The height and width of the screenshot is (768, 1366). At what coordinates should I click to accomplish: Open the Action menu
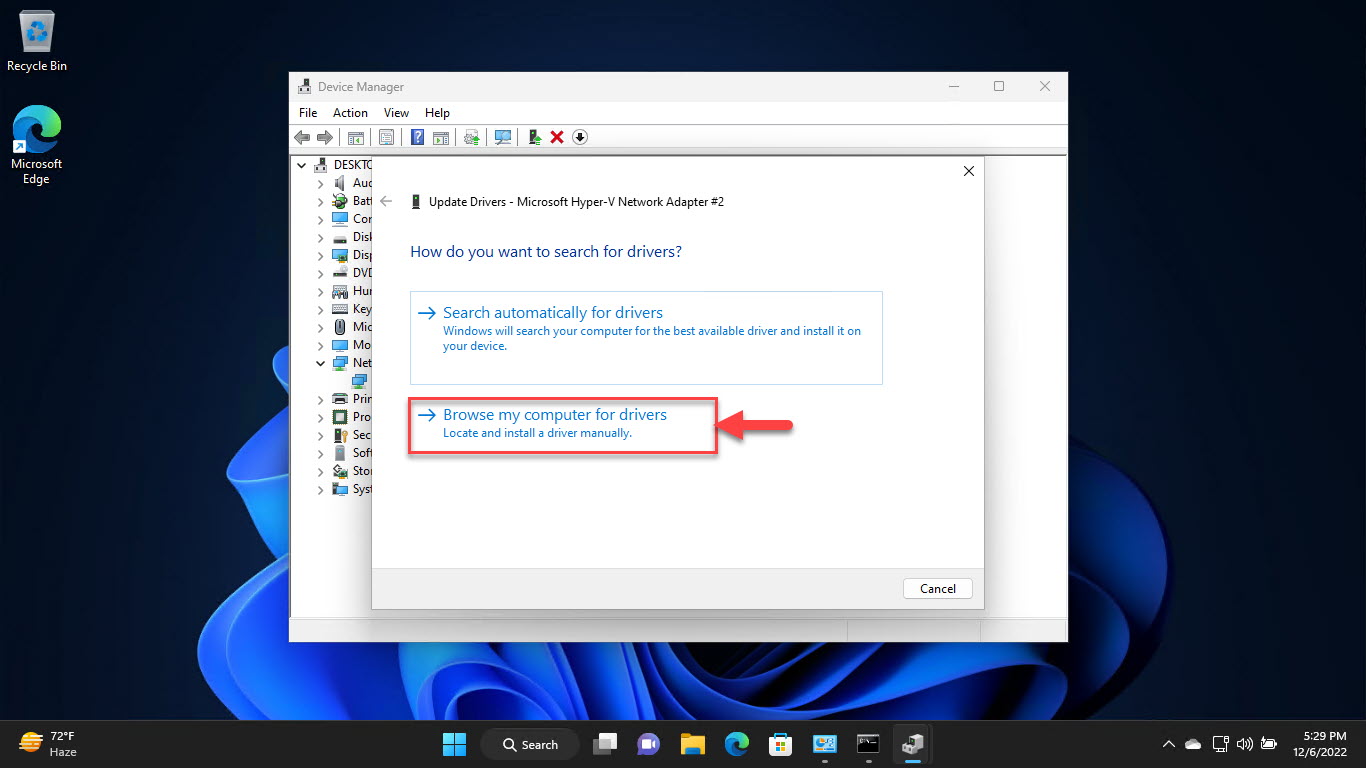point(350,112)
